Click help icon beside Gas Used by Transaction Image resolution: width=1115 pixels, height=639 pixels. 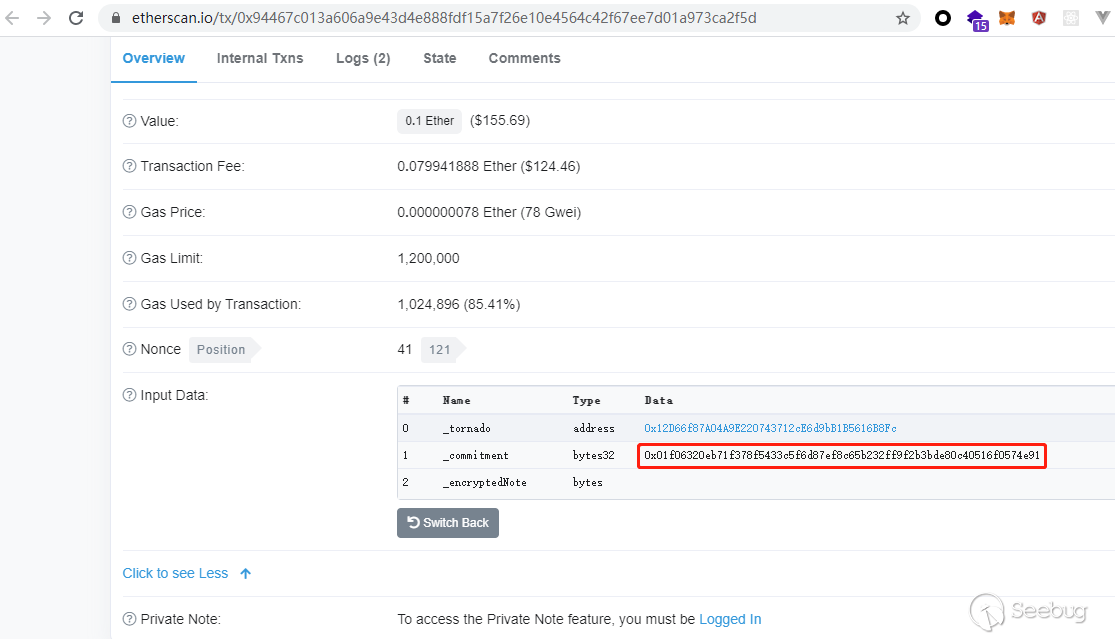129,304
